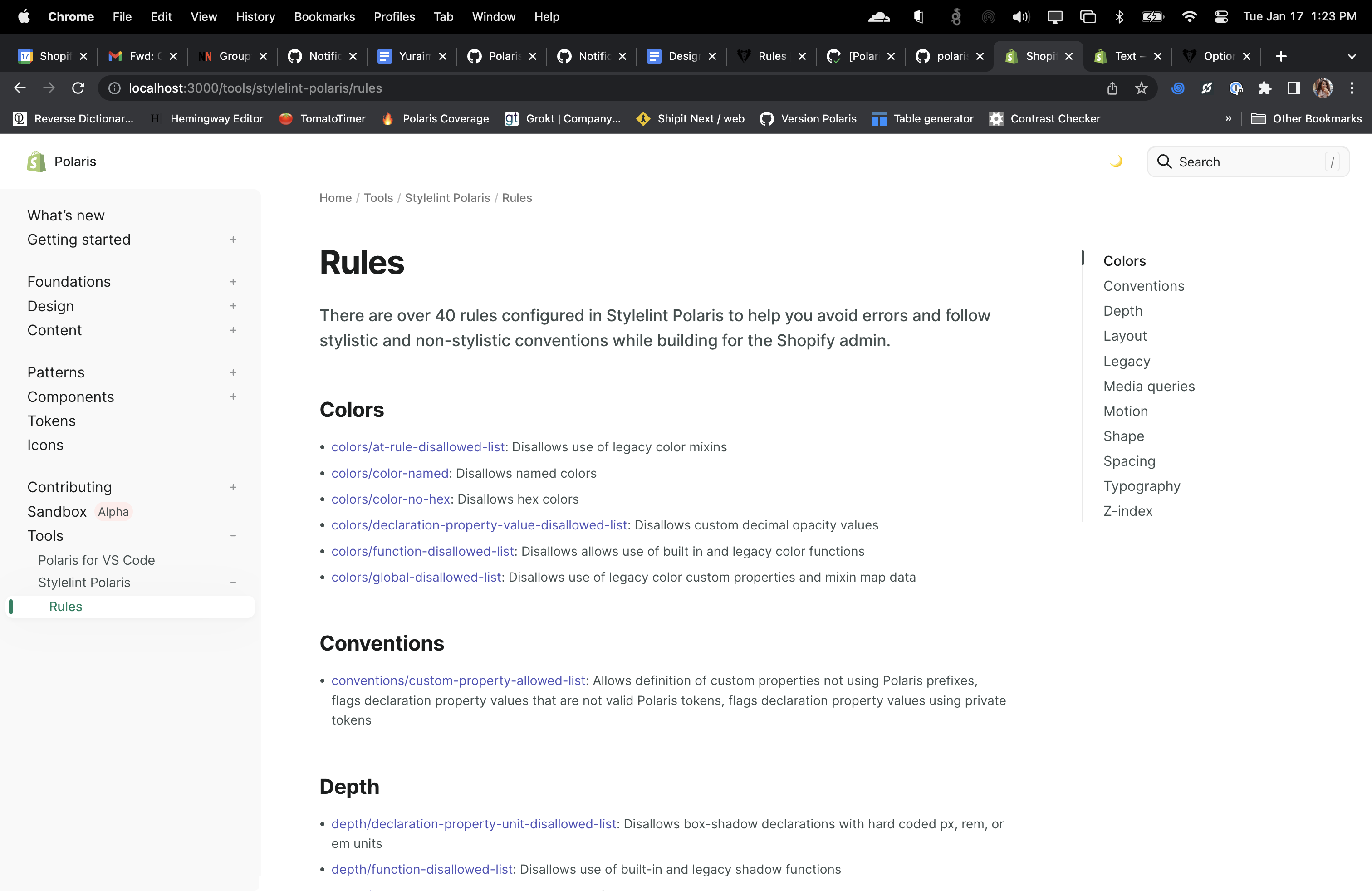Bookmark page with the star icon

1142,88
